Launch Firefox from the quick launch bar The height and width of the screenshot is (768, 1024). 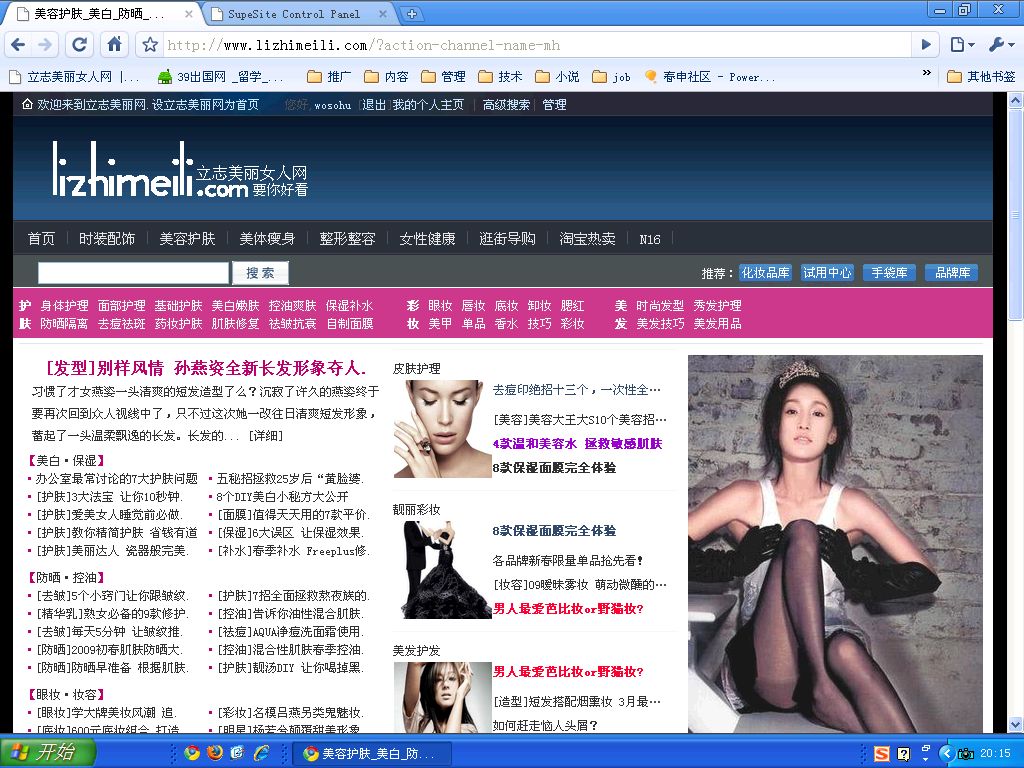click(x=214, y=754)
